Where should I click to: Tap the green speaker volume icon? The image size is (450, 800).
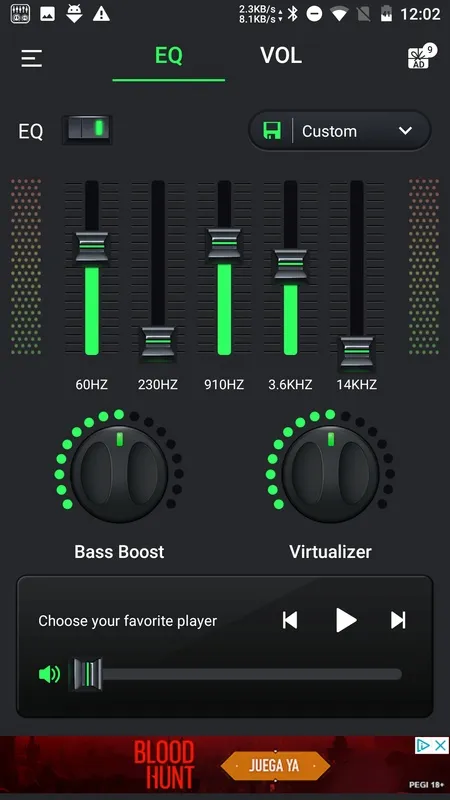click(x=49, y=674)
